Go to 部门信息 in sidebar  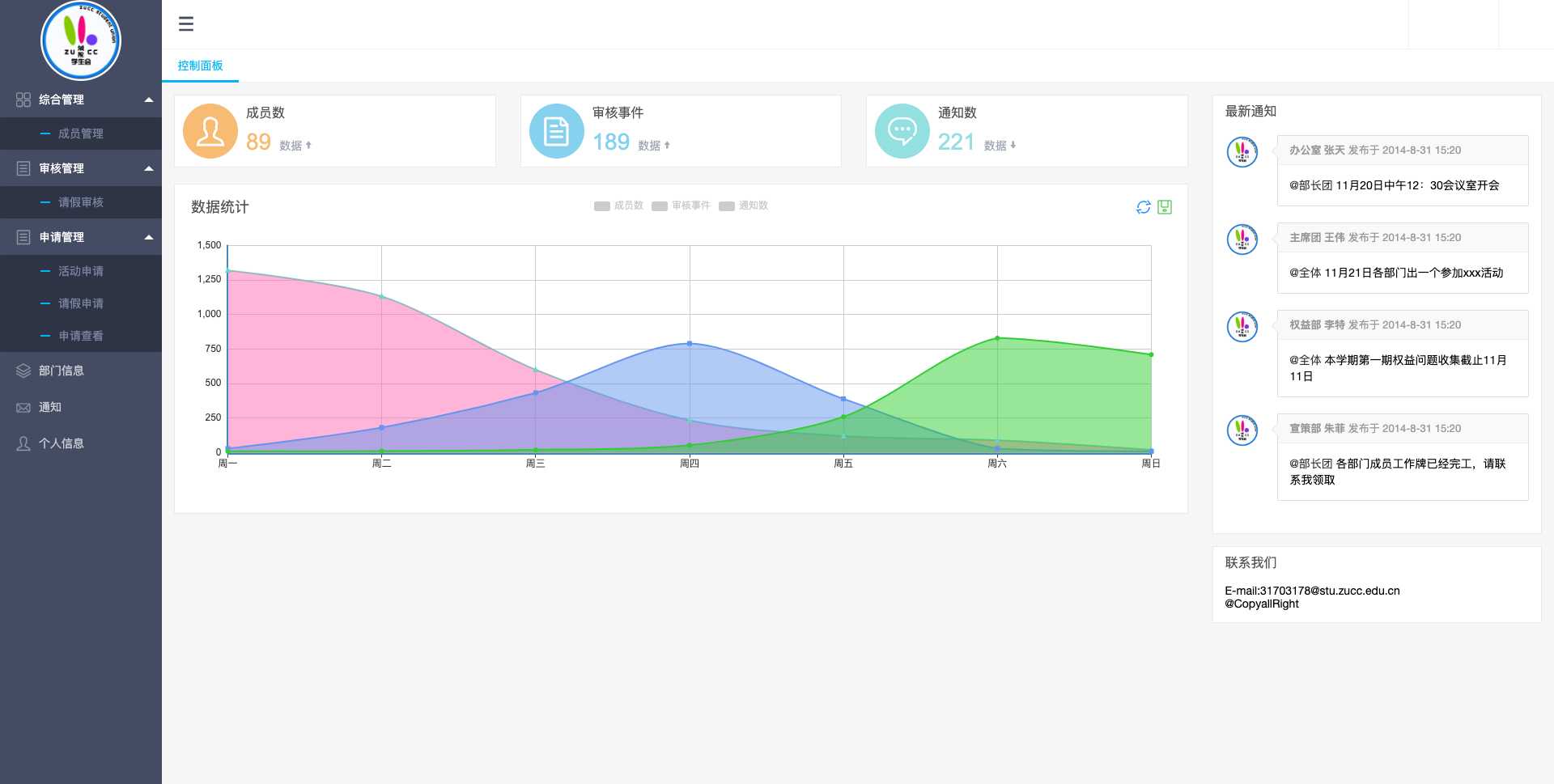pyautogui.click(x=81, y=371)
